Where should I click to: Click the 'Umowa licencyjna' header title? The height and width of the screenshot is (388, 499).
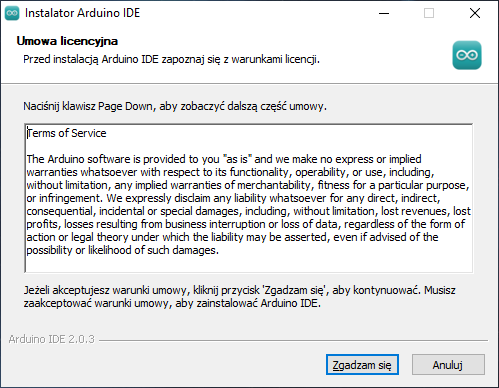tap(67, 41)
